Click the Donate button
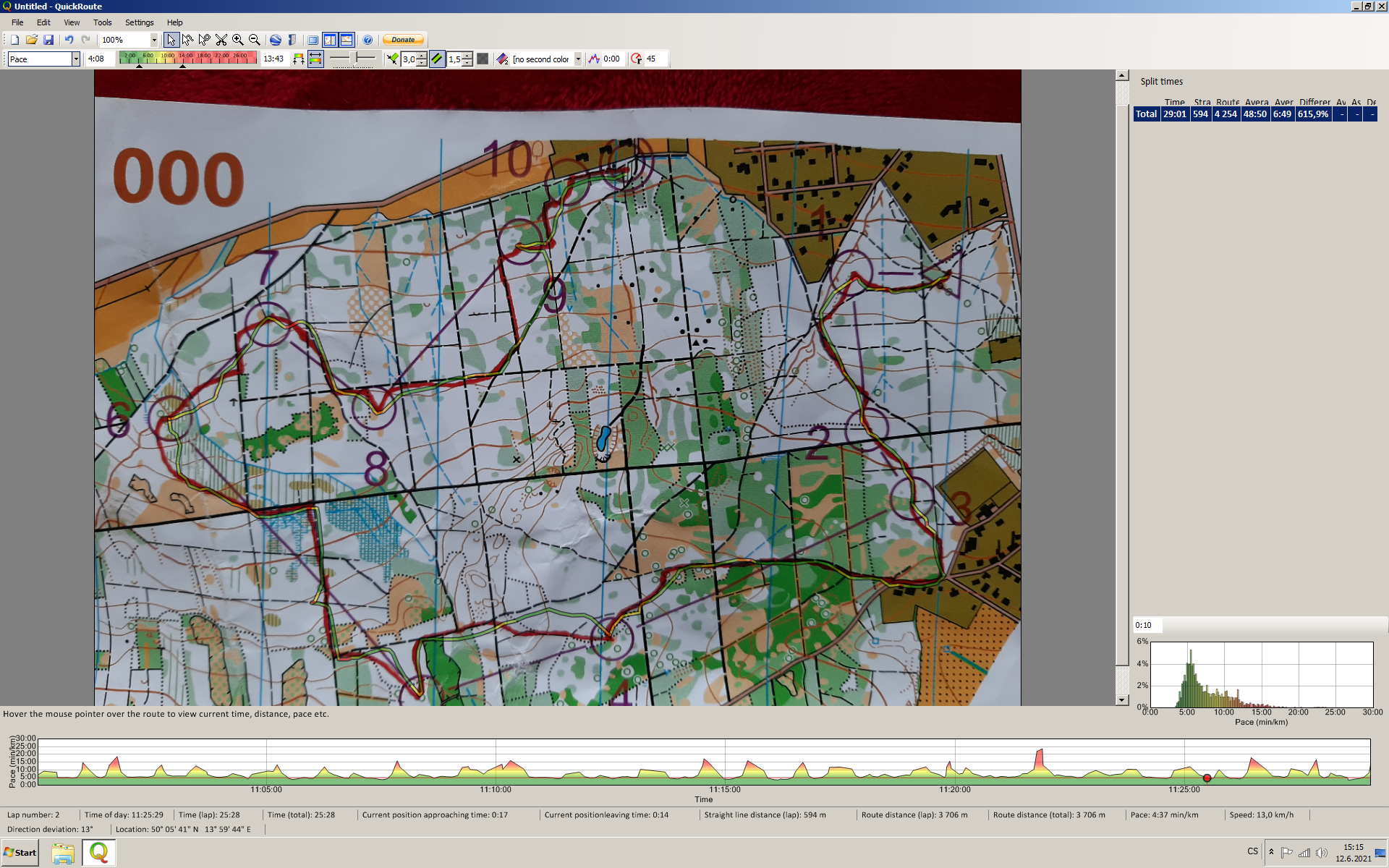 point(404,40)
